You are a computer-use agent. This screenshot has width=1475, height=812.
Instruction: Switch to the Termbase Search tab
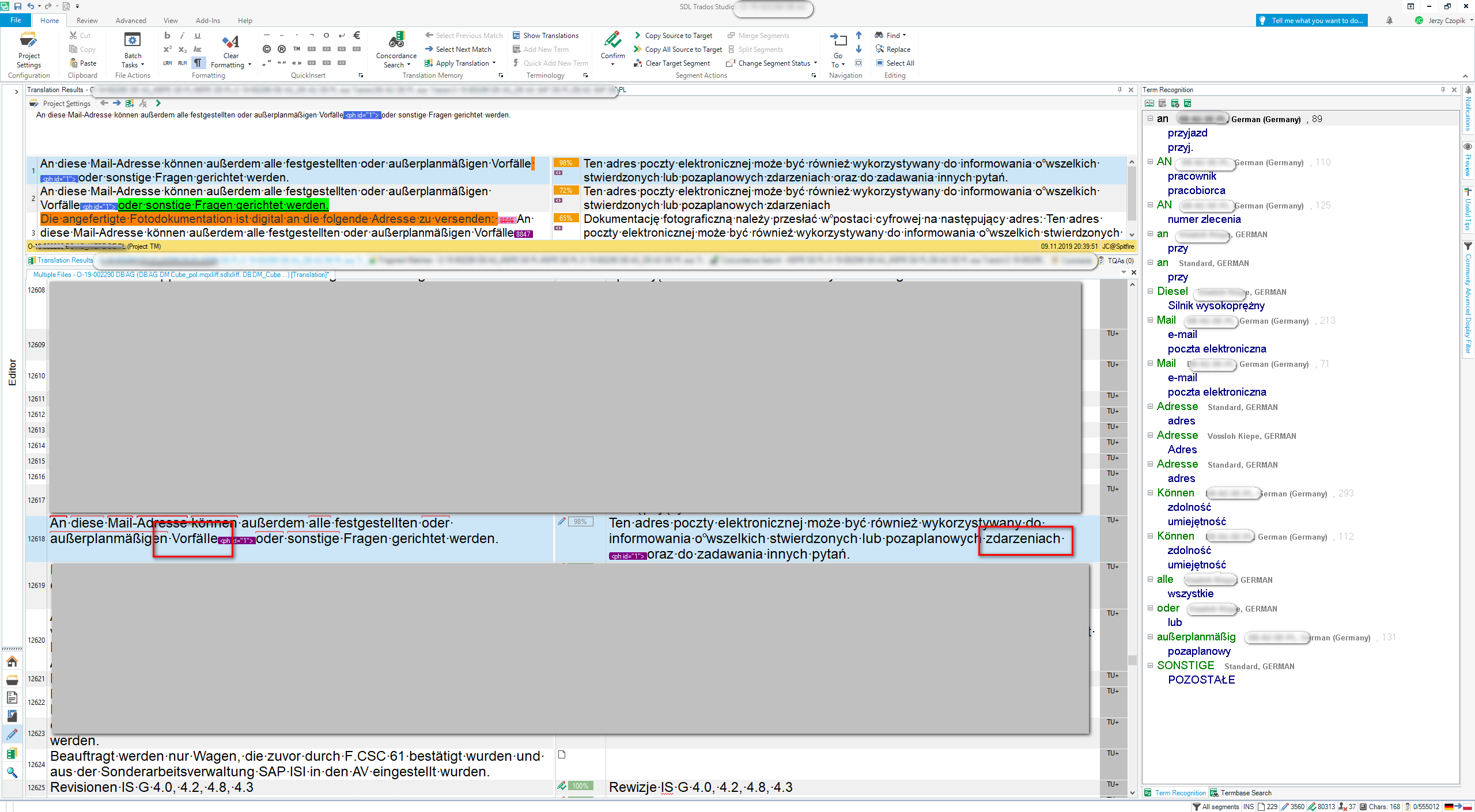(1240, 793)
